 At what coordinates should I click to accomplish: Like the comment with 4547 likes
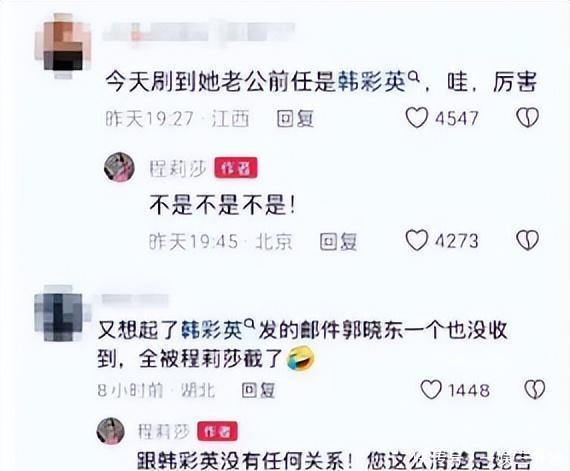417,118
